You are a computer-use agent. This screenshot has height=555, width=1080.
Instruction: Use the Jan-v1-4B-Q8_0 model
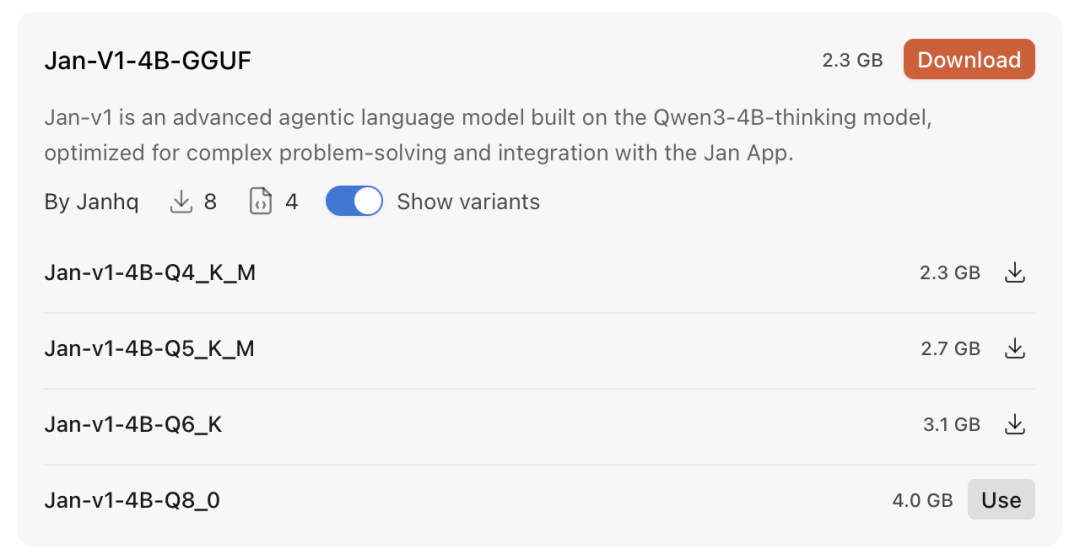[1001, 500]
